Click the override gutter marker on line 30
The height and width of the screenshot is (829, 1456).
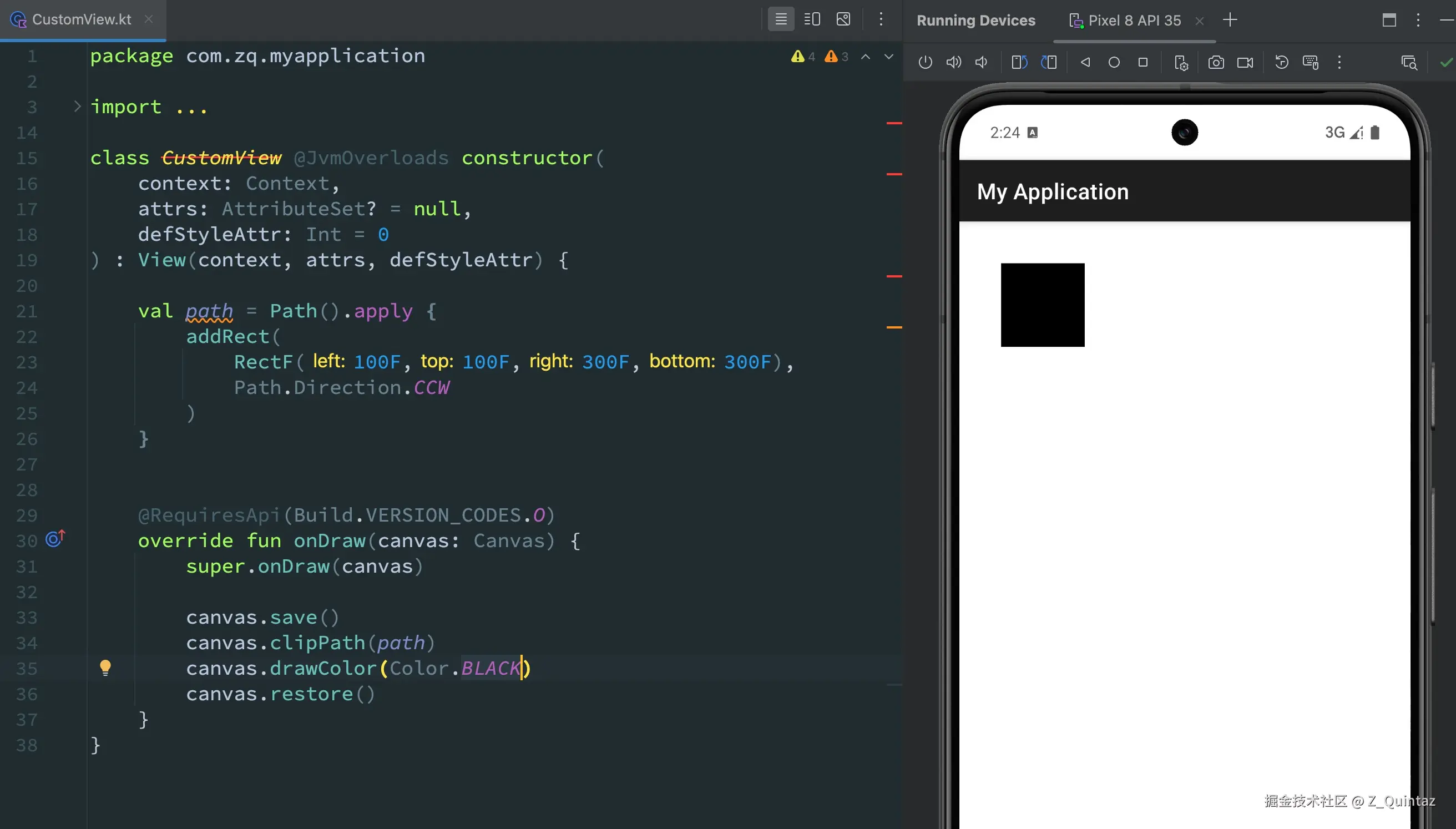click(55, 538)
